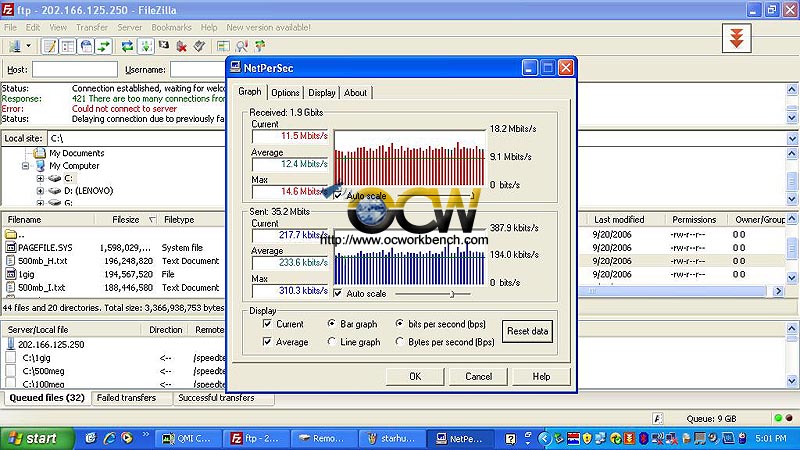The image size is (800, 450).
Task: Click OK in NetPerSec dialog
Action: (415, 376)
